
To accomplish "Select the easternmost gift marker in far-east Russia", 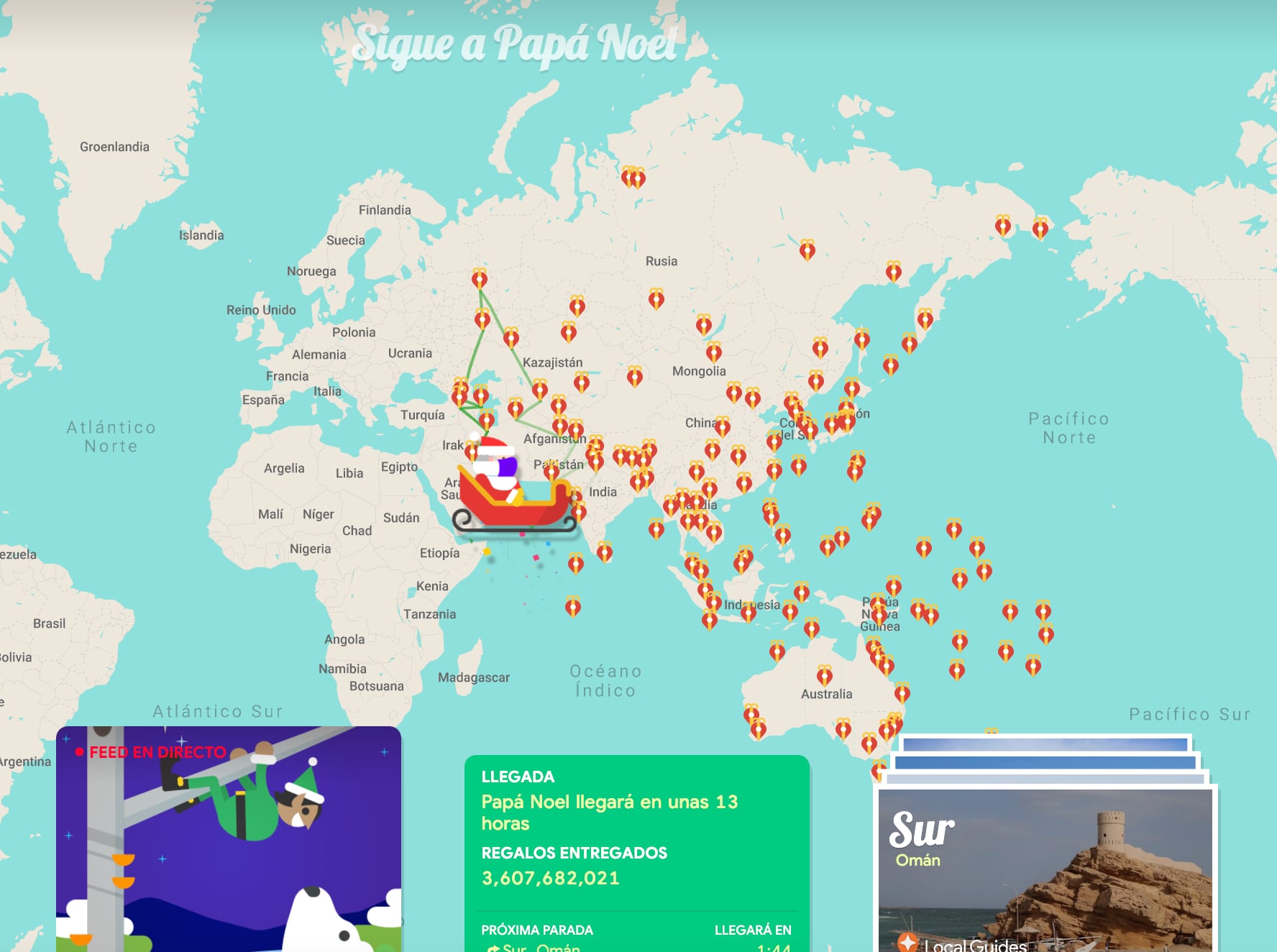I will pos(1040,229).
